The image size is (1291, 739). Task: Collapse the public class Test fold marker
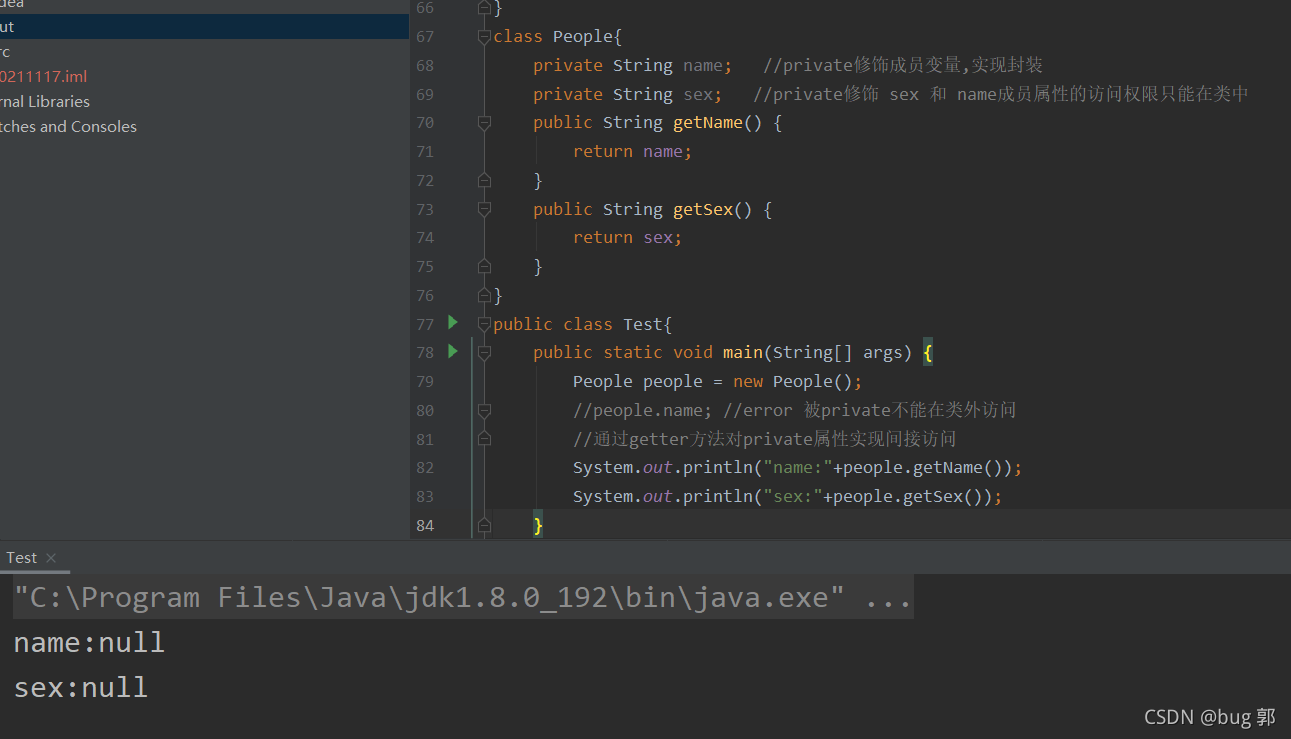pos(485,324)
